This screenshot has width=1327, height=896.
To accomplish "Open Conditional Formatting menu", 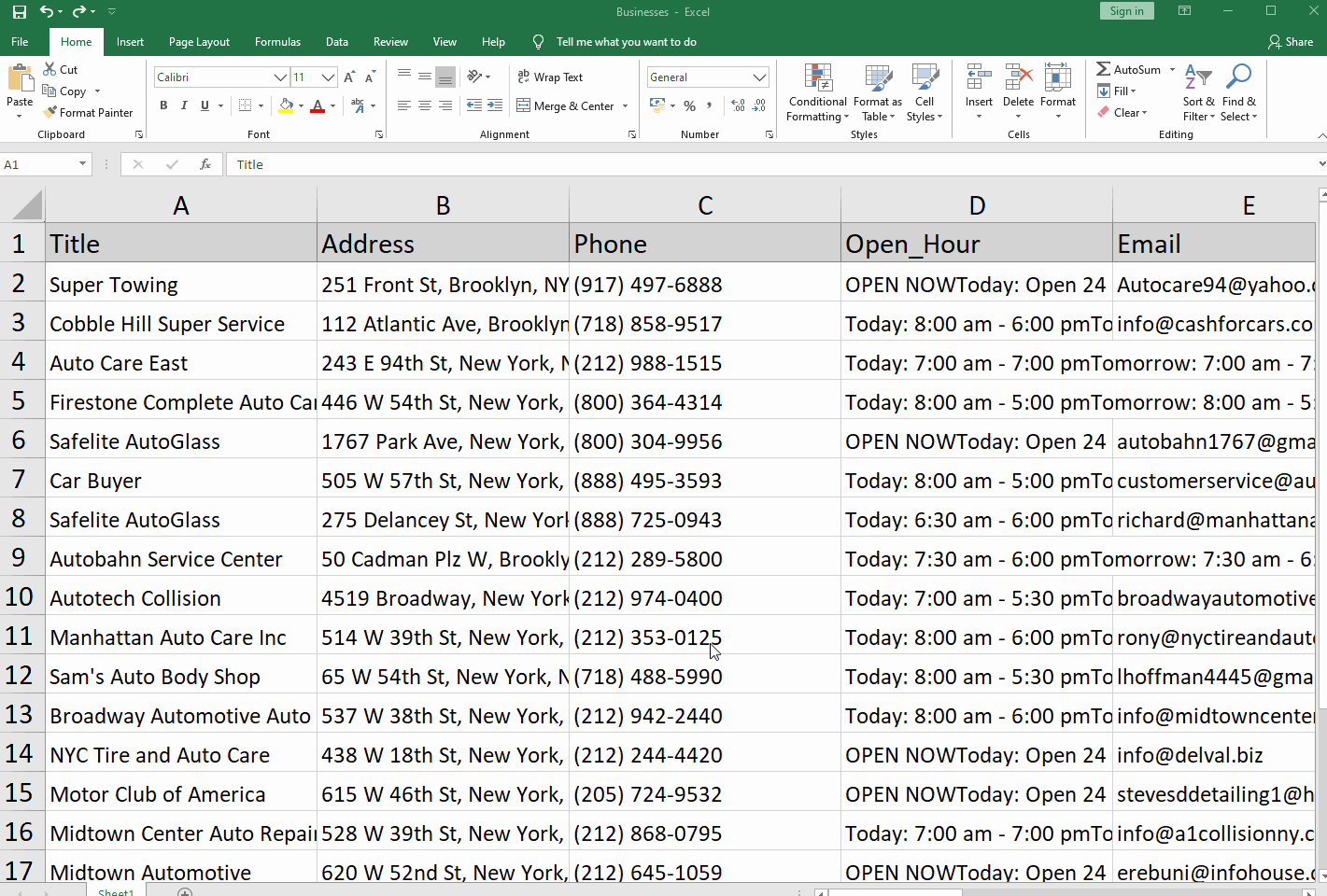I will (817, 93).
